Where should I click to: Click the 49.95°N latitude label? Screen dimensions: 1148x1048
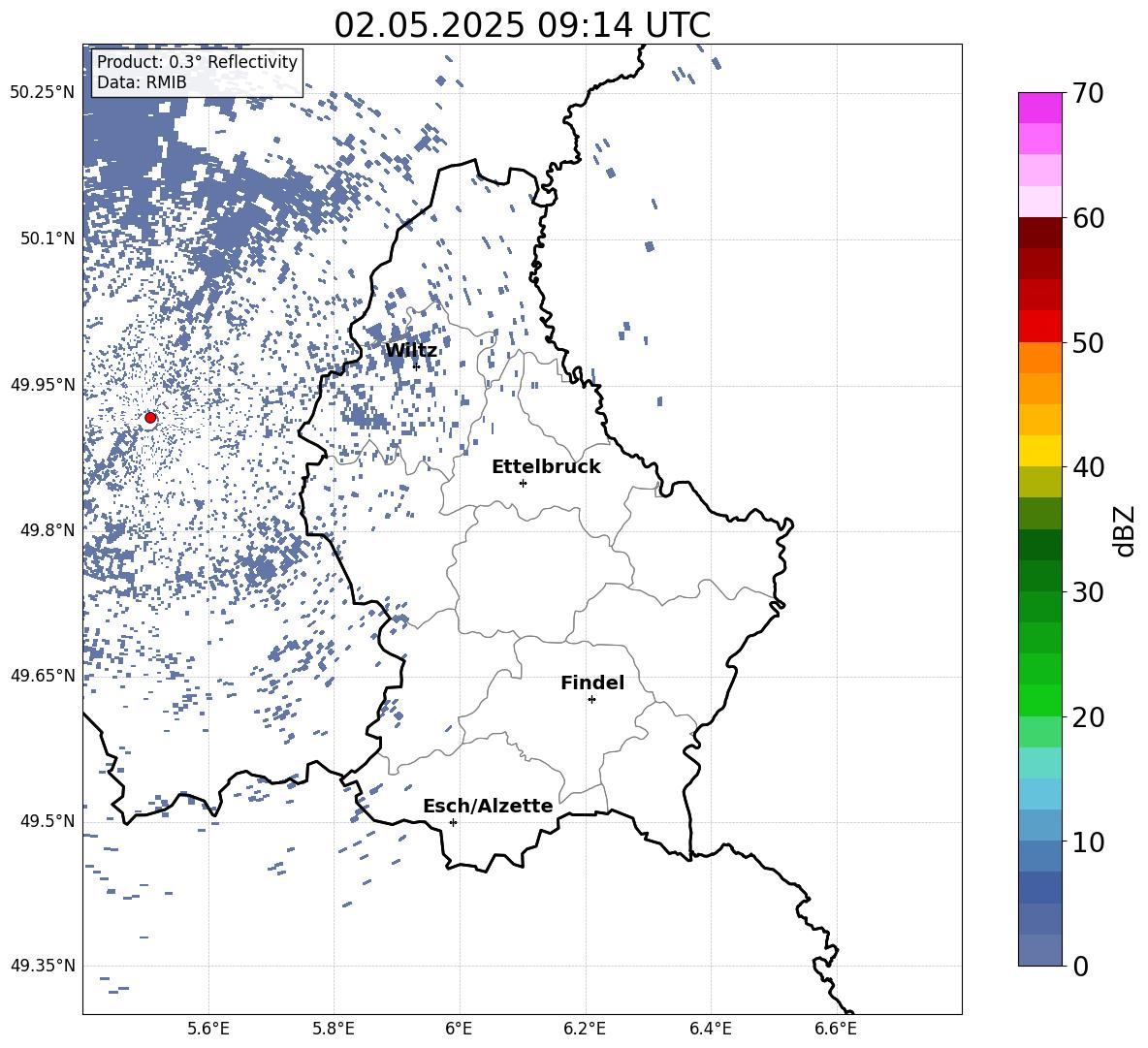(x=43, y=385)
